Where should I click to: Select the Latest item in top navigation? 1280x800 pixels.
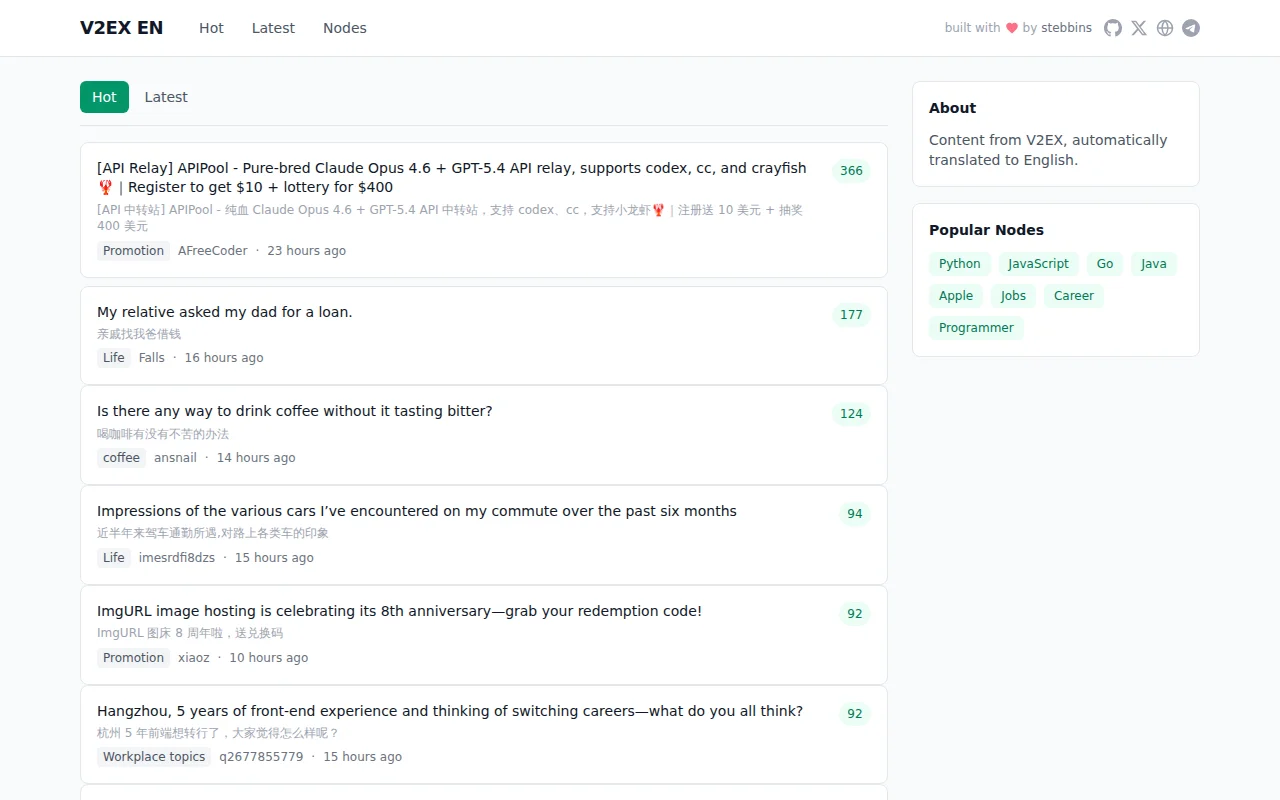click(273, 28)
